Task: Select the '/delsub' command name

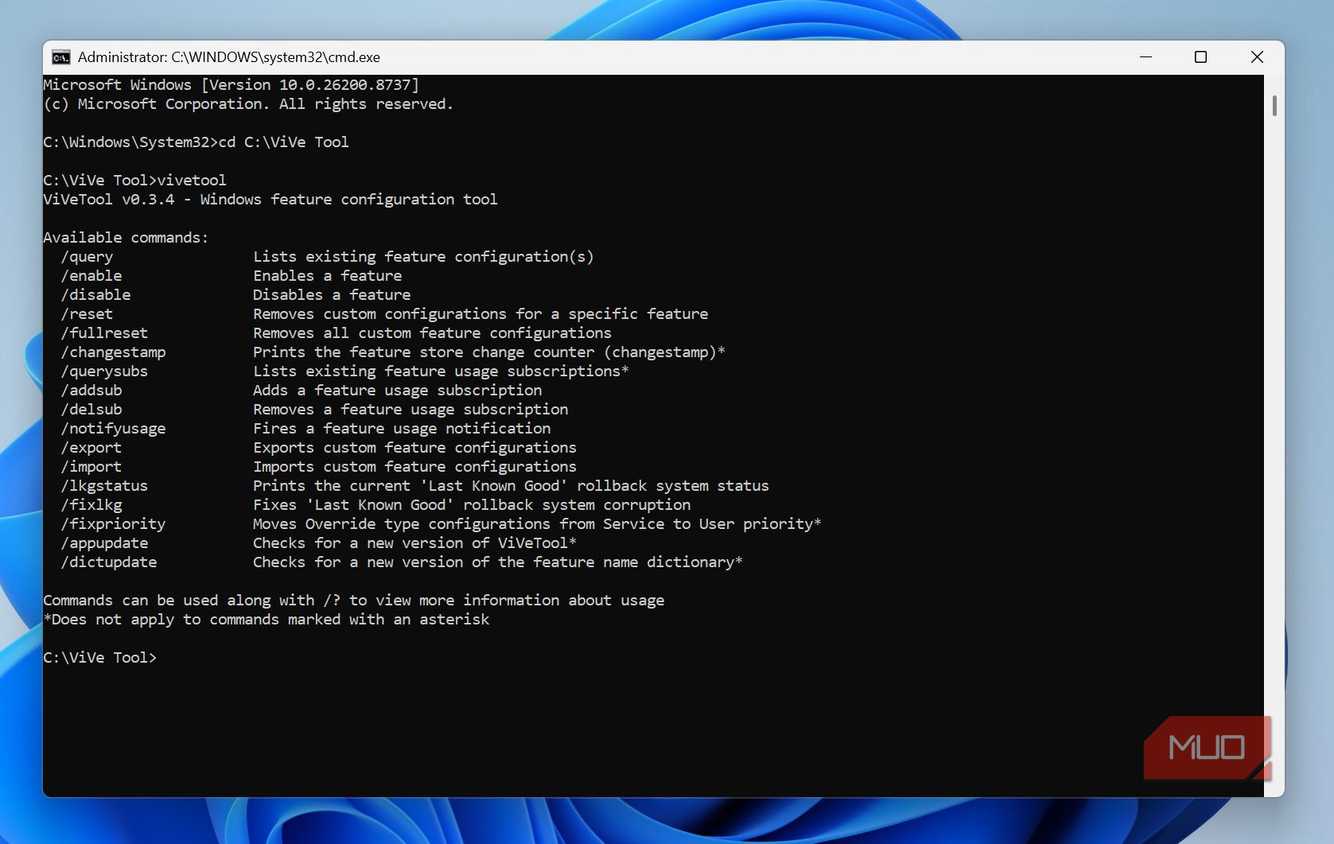Action: (91, 409)
